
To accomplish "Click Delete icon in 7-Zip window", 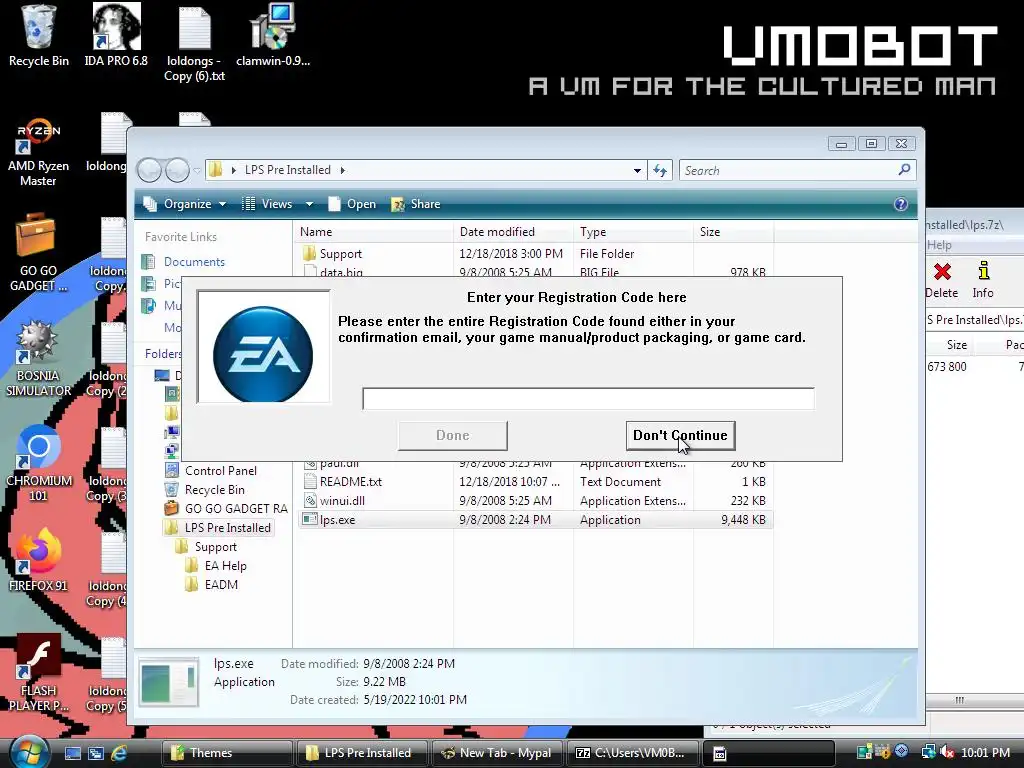I will [942, 280].
